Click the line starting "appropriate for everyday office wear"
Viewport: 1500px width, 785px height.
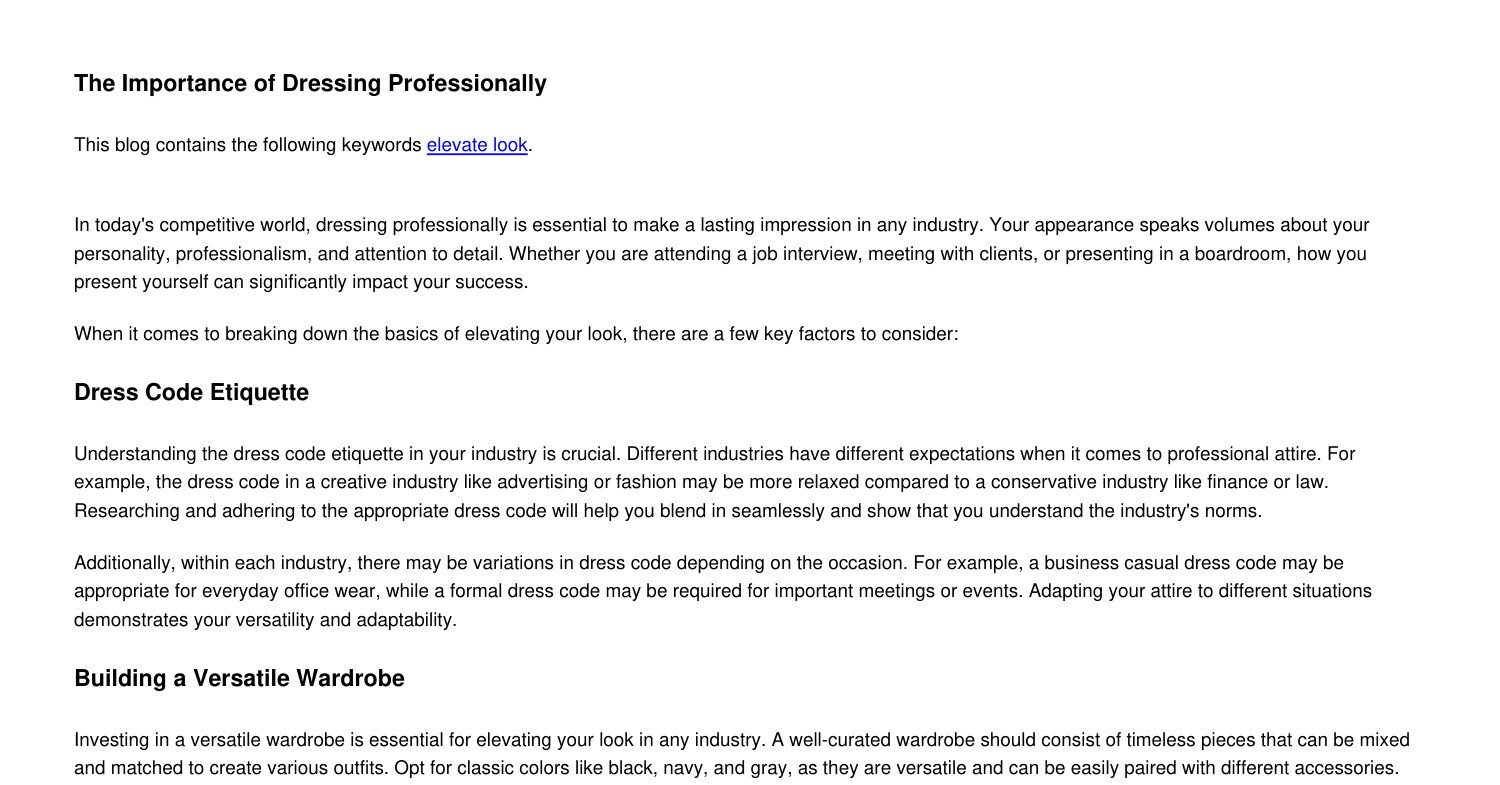coord(722,591)
